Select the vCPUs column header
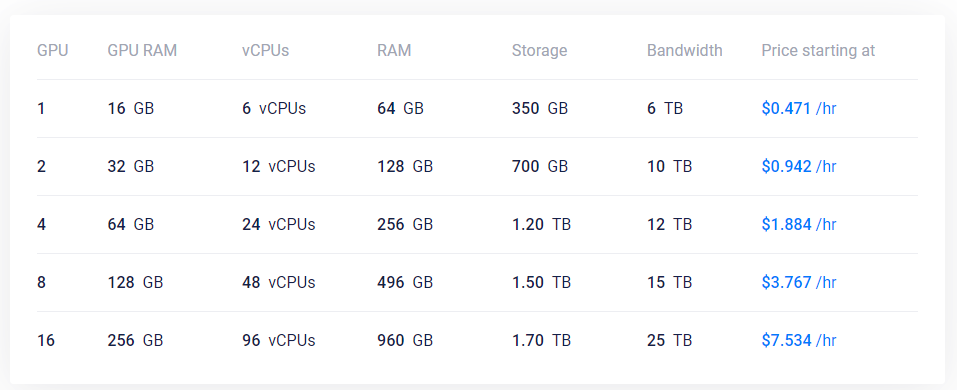The height and width of the screenshot is (390, 957). [x=265, y=51]
